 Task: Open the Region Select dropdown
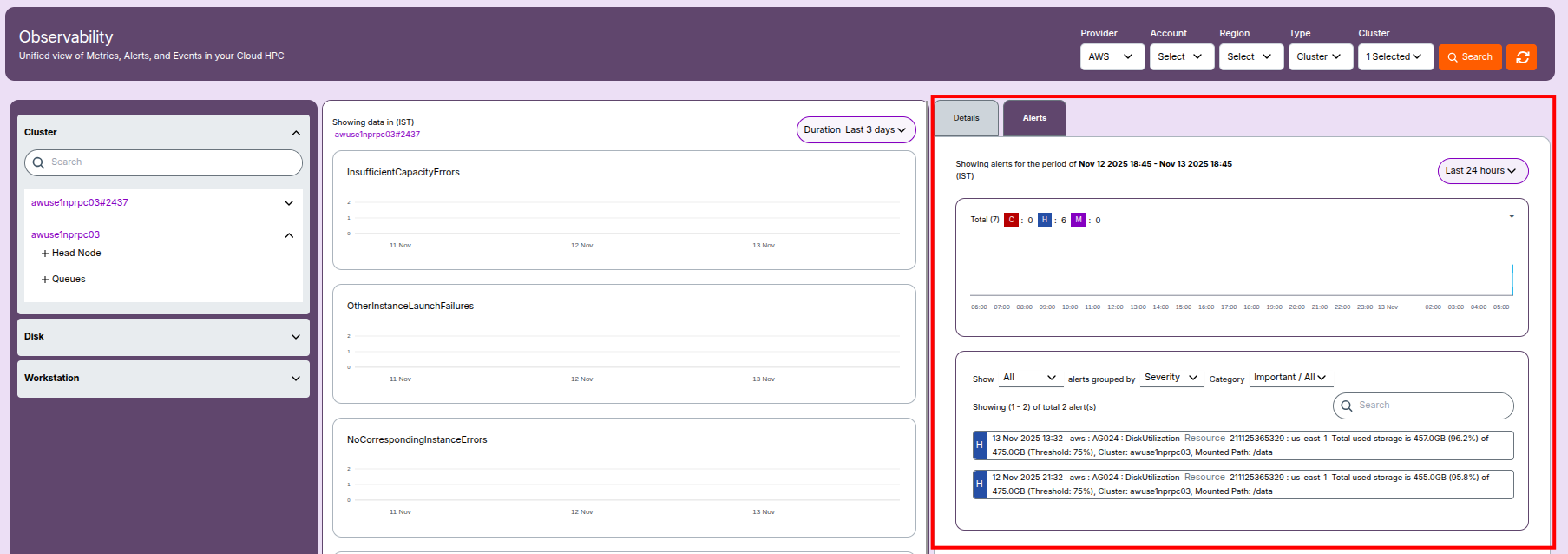pos(1251,57)
